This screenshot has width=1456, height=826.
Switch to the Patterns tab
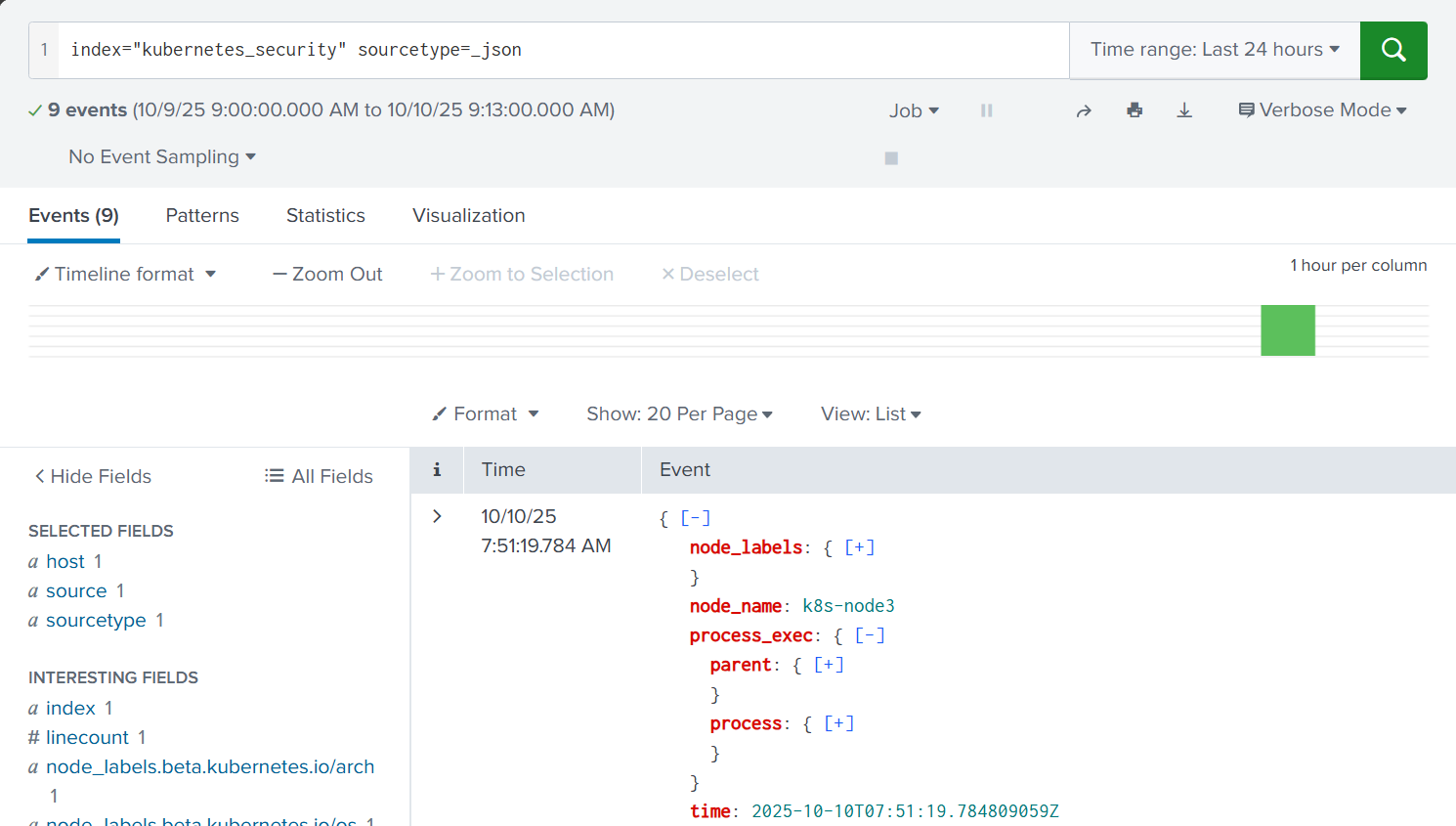pyautogui.click(x=202, y=215)
